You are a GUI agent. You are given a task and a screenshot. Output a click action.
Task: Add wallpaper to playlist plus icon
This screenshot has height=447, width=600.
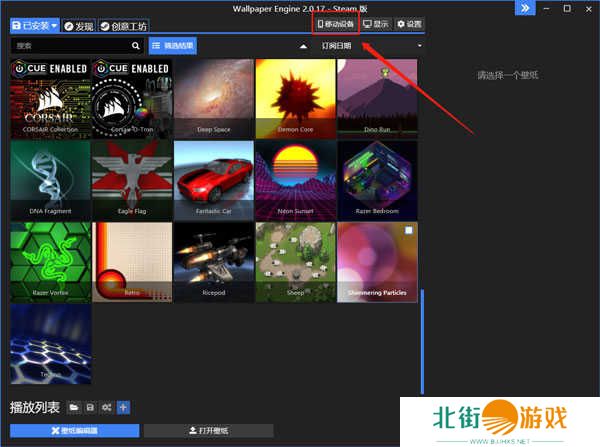click(x=123, y=407)
